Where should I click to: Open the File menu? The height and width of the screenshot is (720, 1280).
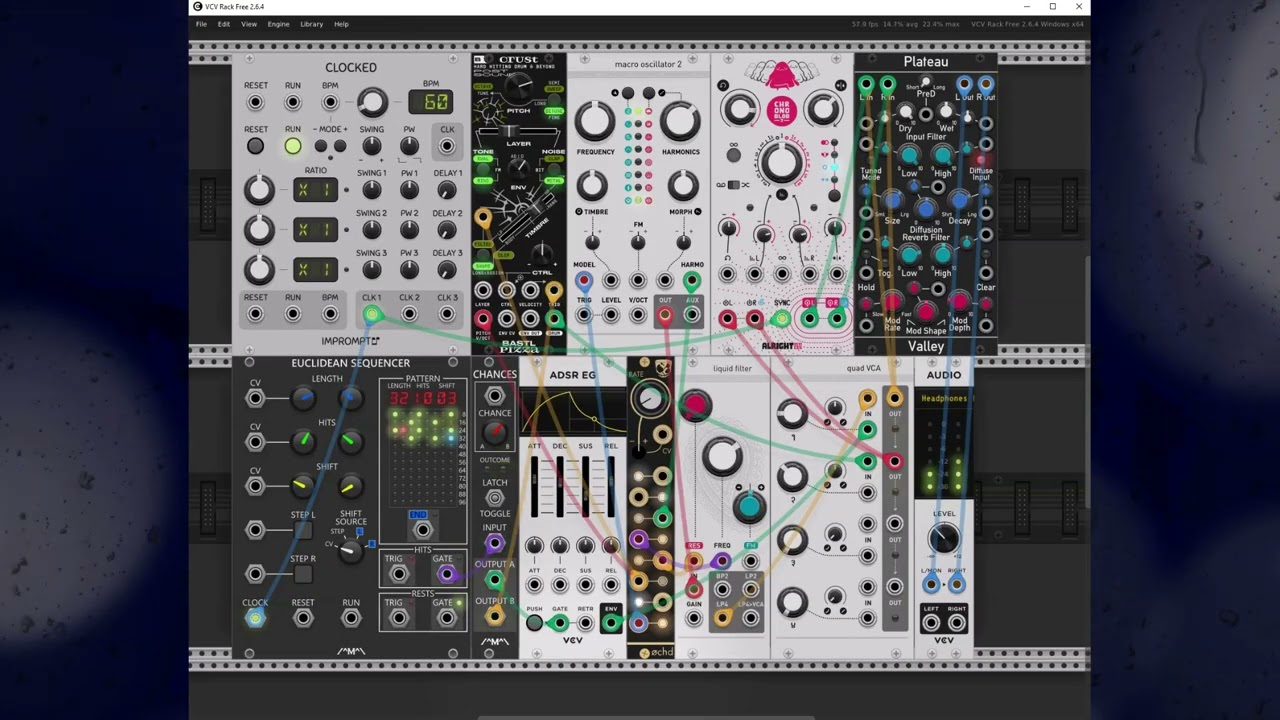point(201,24)
